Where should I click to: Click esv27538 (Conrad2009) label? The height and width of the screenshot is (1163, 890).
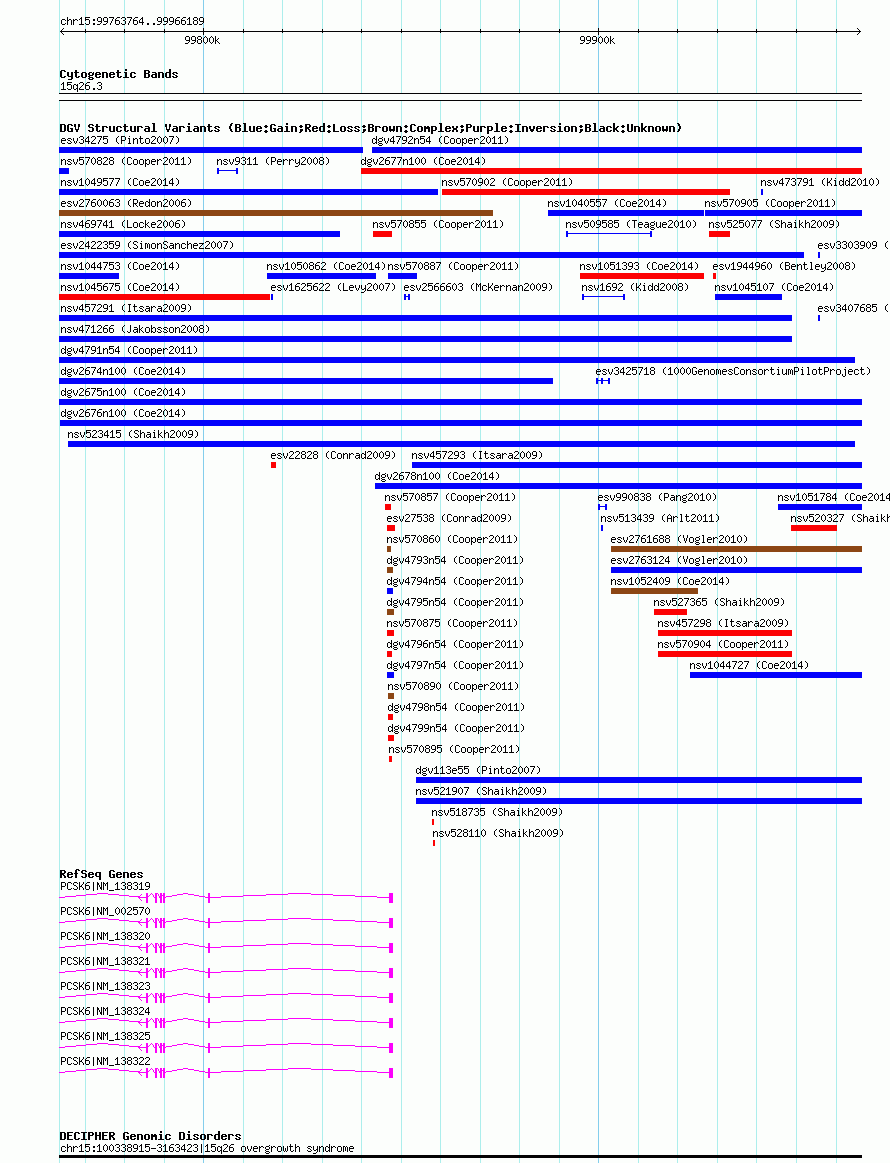(x=449, y=518)
